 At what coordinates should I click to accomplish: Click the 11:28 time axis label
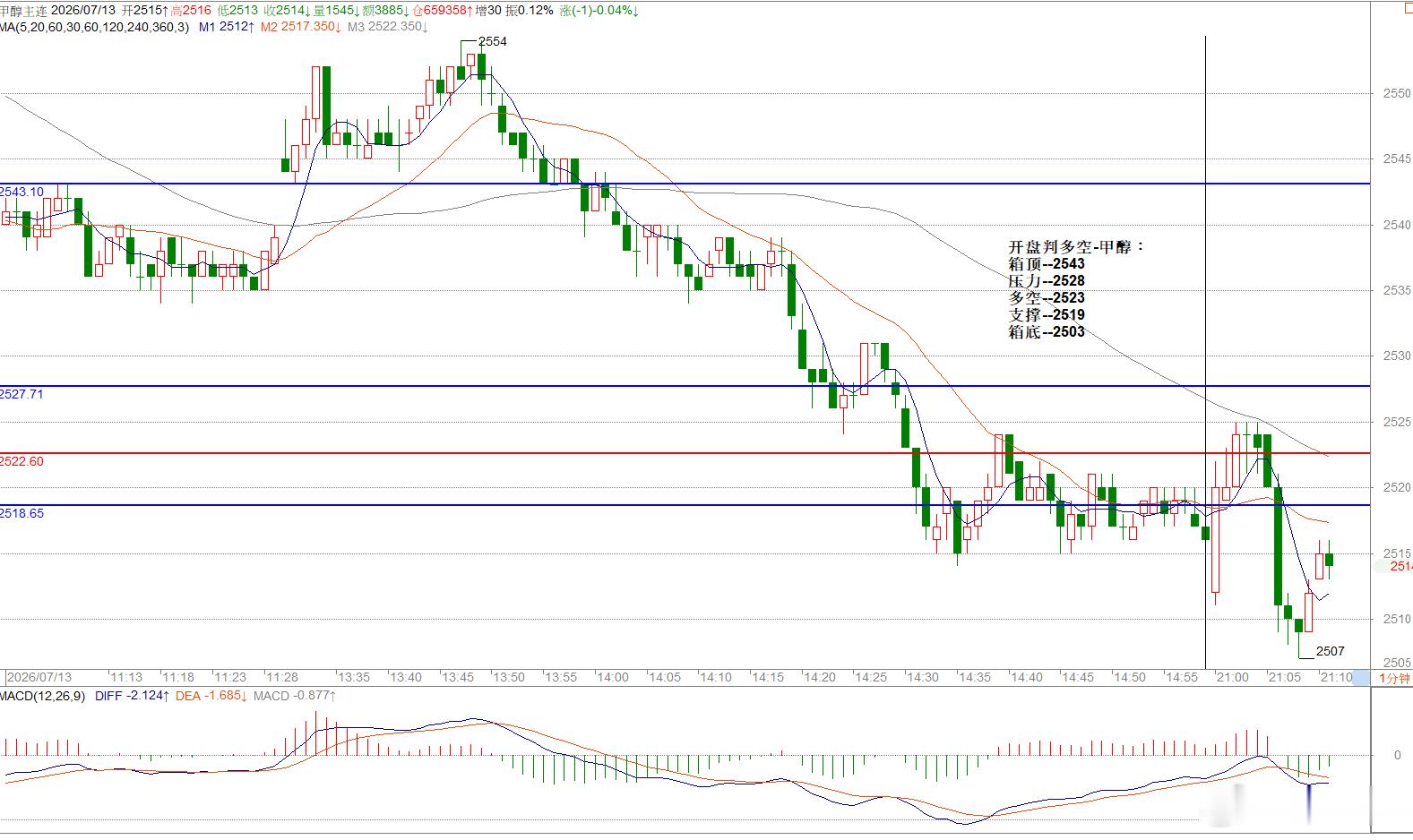coord(283,677)
